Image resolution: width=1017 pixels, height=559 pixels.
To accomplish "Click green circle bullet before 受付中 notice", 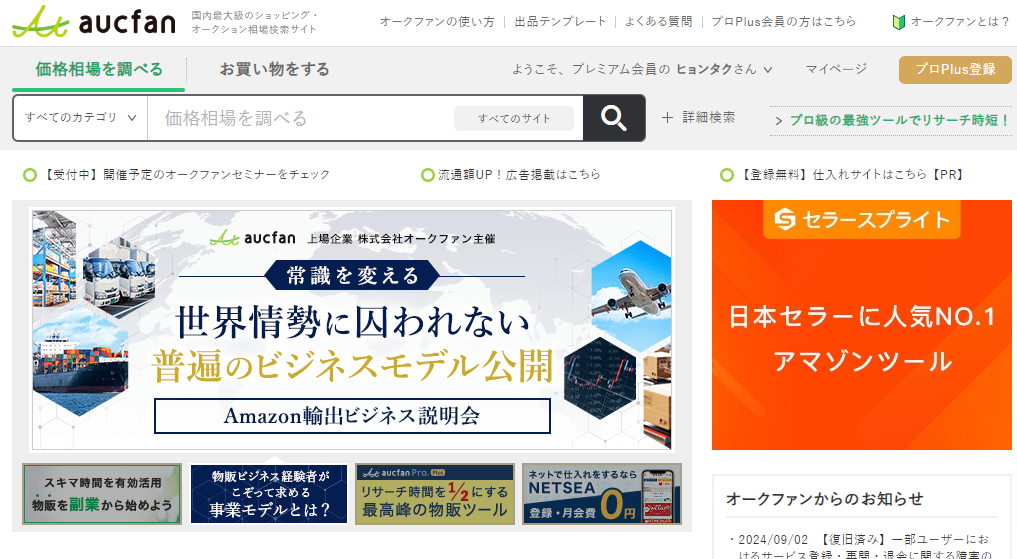I will (30, 175).
